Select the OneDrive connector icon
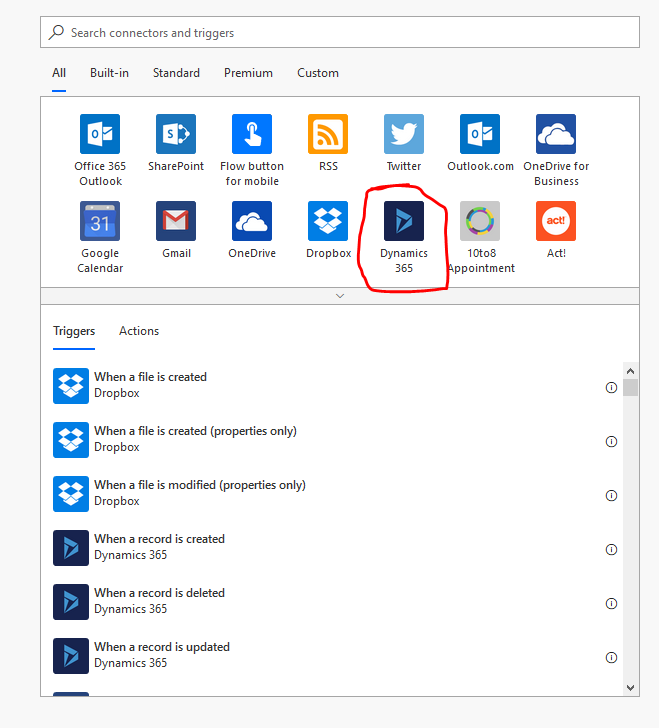The image size is (659, 728). (252, 221)
